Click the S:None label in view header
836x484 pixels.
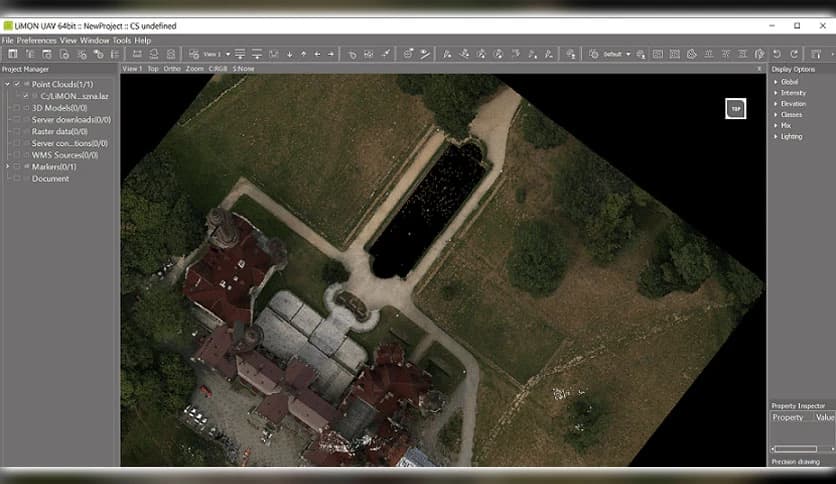tap(243, 69)
